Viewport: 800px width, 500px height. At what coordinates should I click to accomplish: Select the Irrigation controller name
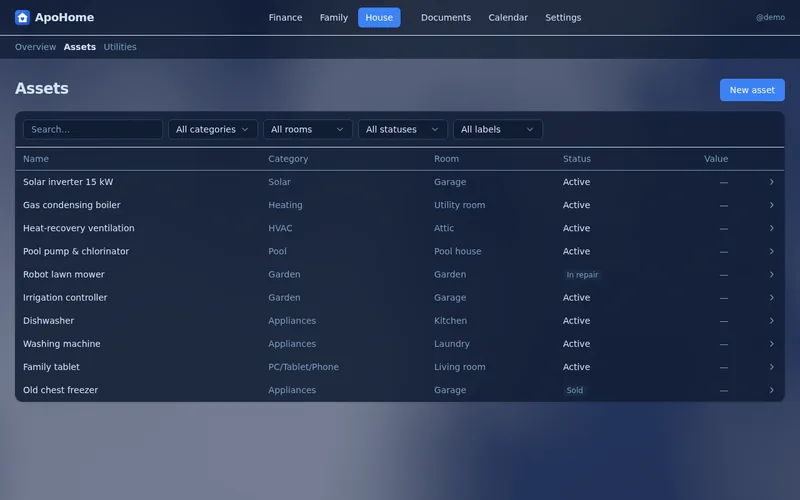point(65,297)
